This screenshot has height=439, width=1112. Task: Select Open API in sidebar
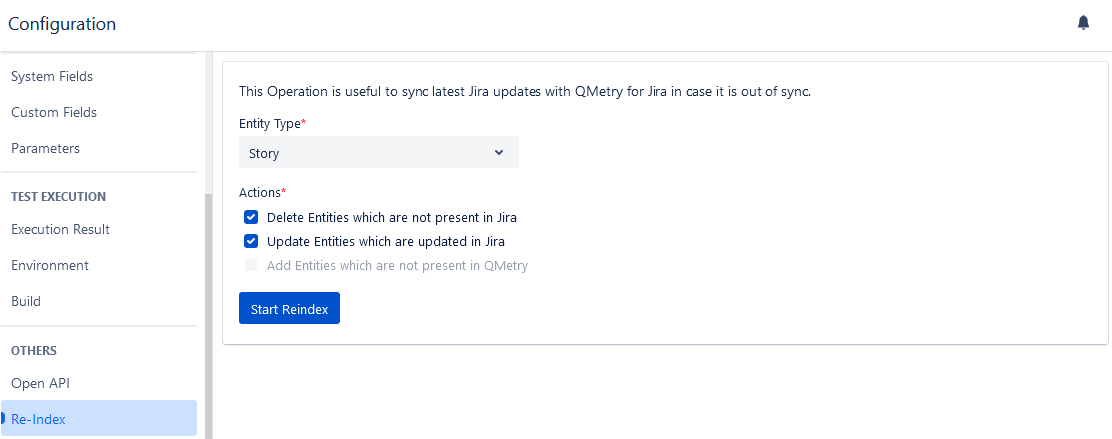[40, 383]
